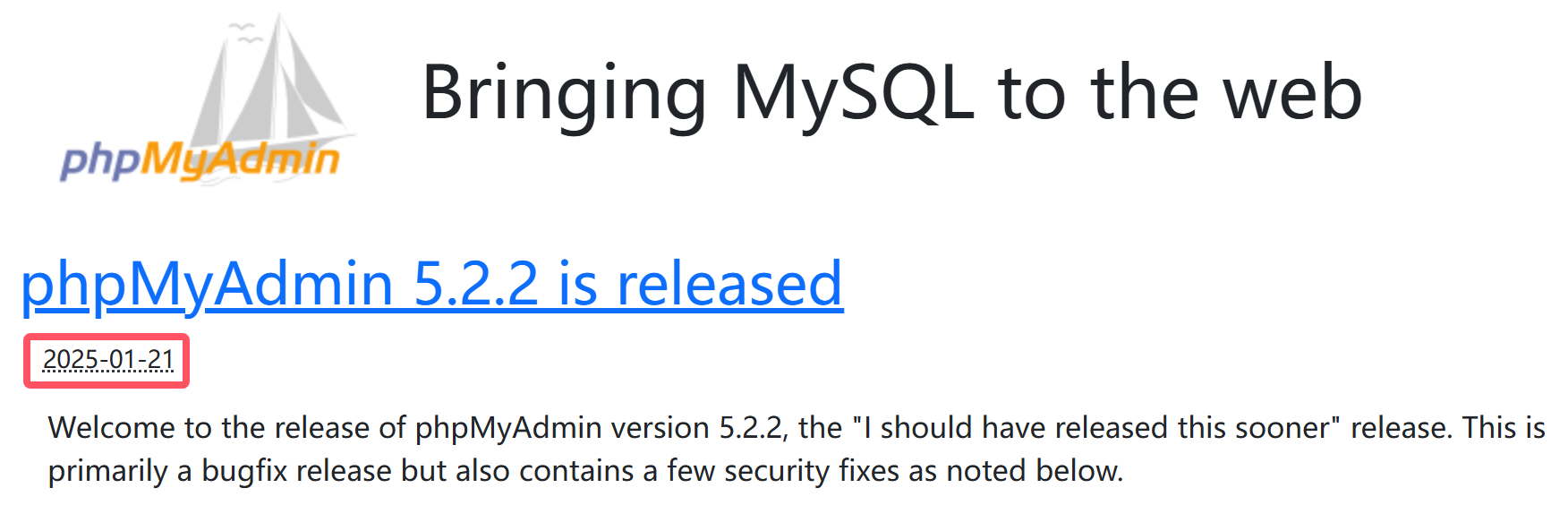This screenshot has height=505, width=1568.
Task: Click 'phpMyAdmin version 5.2.2' in the paragraph
Action: (600, 428)
